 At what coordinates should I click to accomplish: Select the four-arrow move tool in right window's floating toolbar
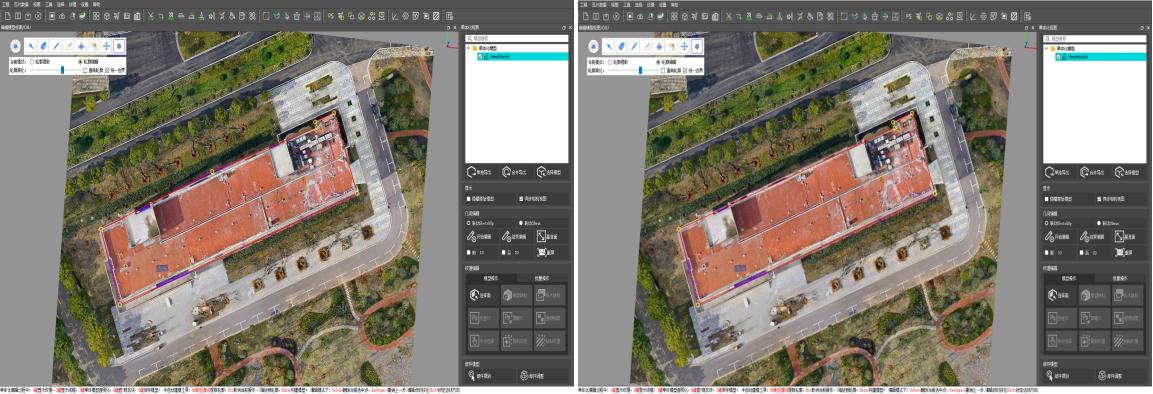684,46
